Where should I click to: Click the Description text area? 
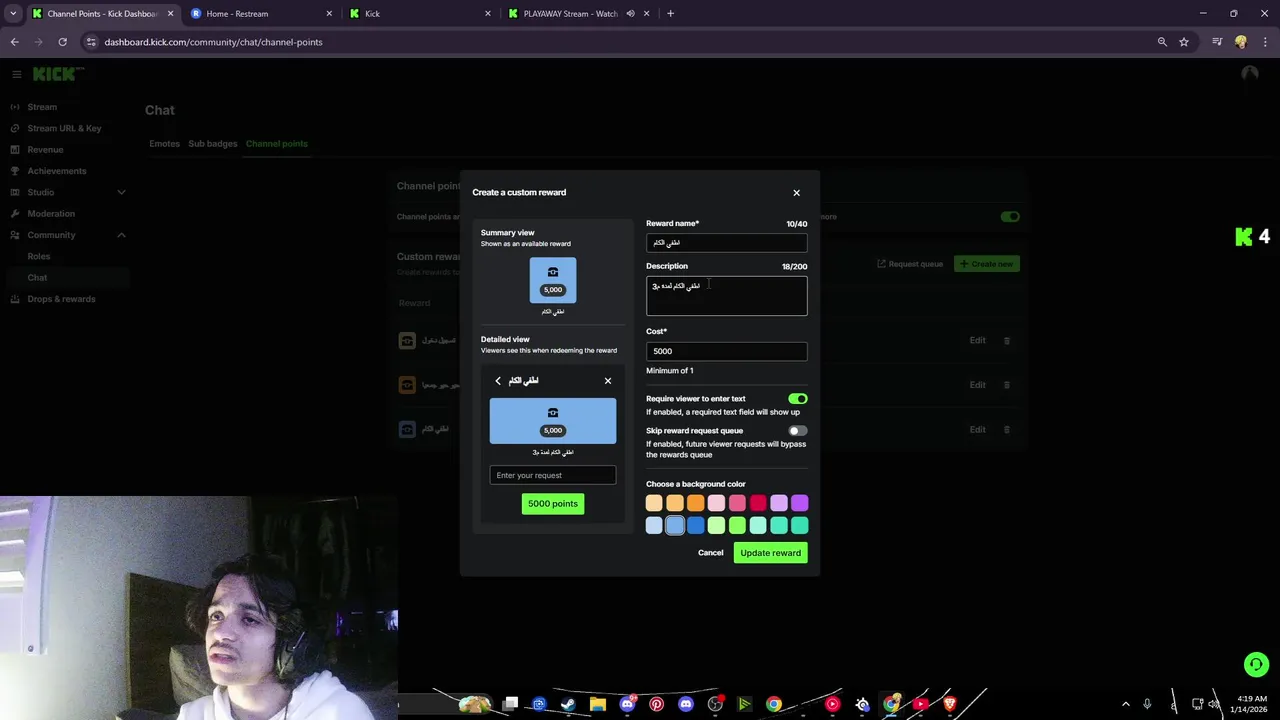[726, 296]
